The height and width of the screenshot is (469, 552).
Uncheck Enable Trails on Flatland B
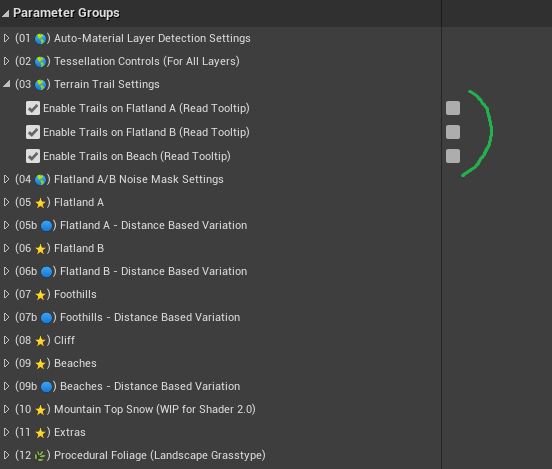tap(33, 132)
